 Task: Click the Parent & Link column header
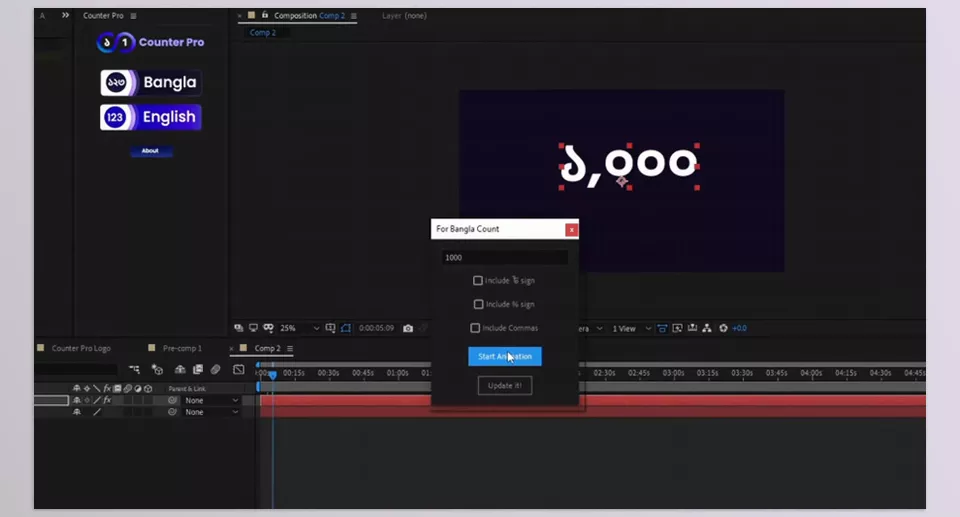point(187,388)
